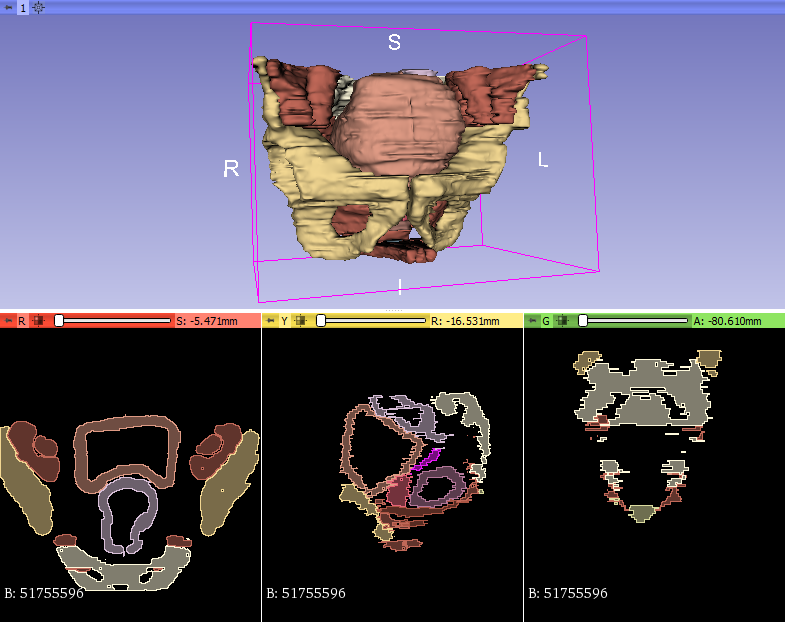Click the 3D view label '1'
This screenshot has height=622, width=785.
(23, 7)
